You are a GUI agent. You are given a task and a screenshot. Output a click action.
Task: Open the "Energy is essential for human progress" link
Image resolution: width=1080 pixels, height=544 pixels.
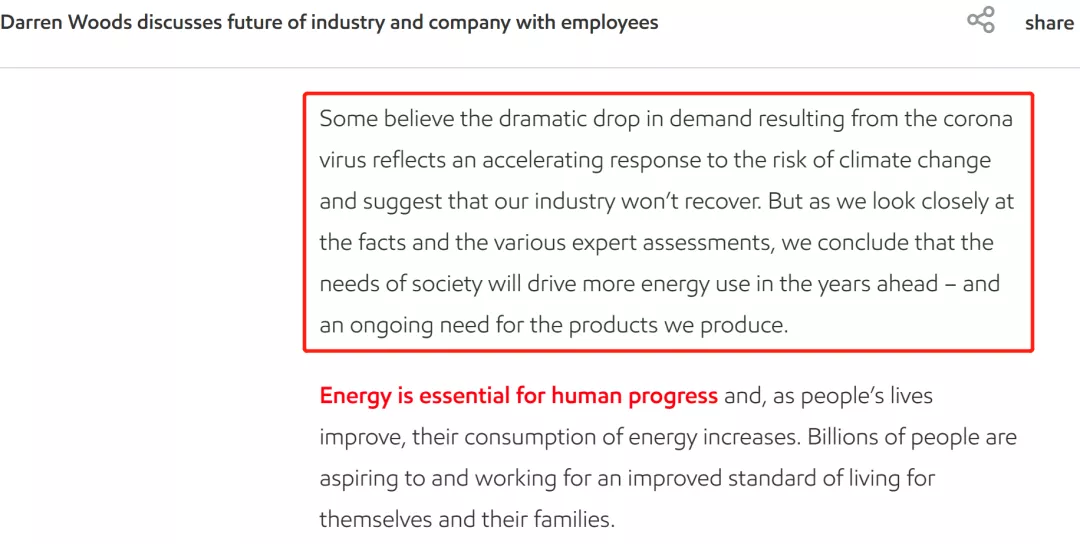click(519, 396)
